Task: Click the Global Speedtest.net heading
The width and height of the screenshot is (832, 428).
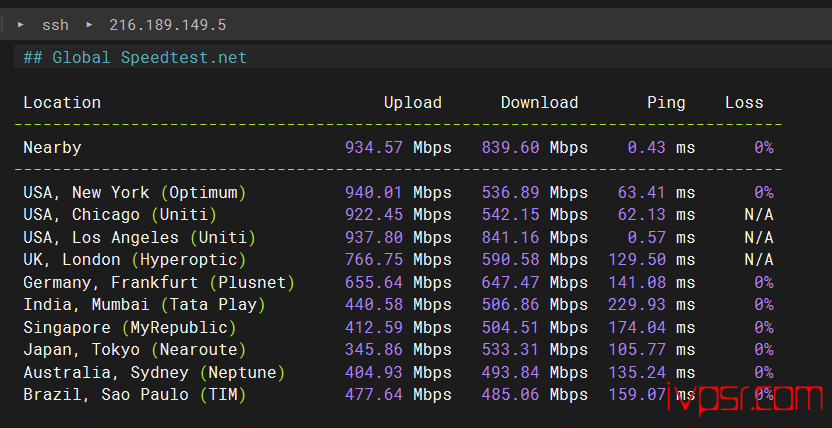Action: pyautogui.click(x=135, y=57)
